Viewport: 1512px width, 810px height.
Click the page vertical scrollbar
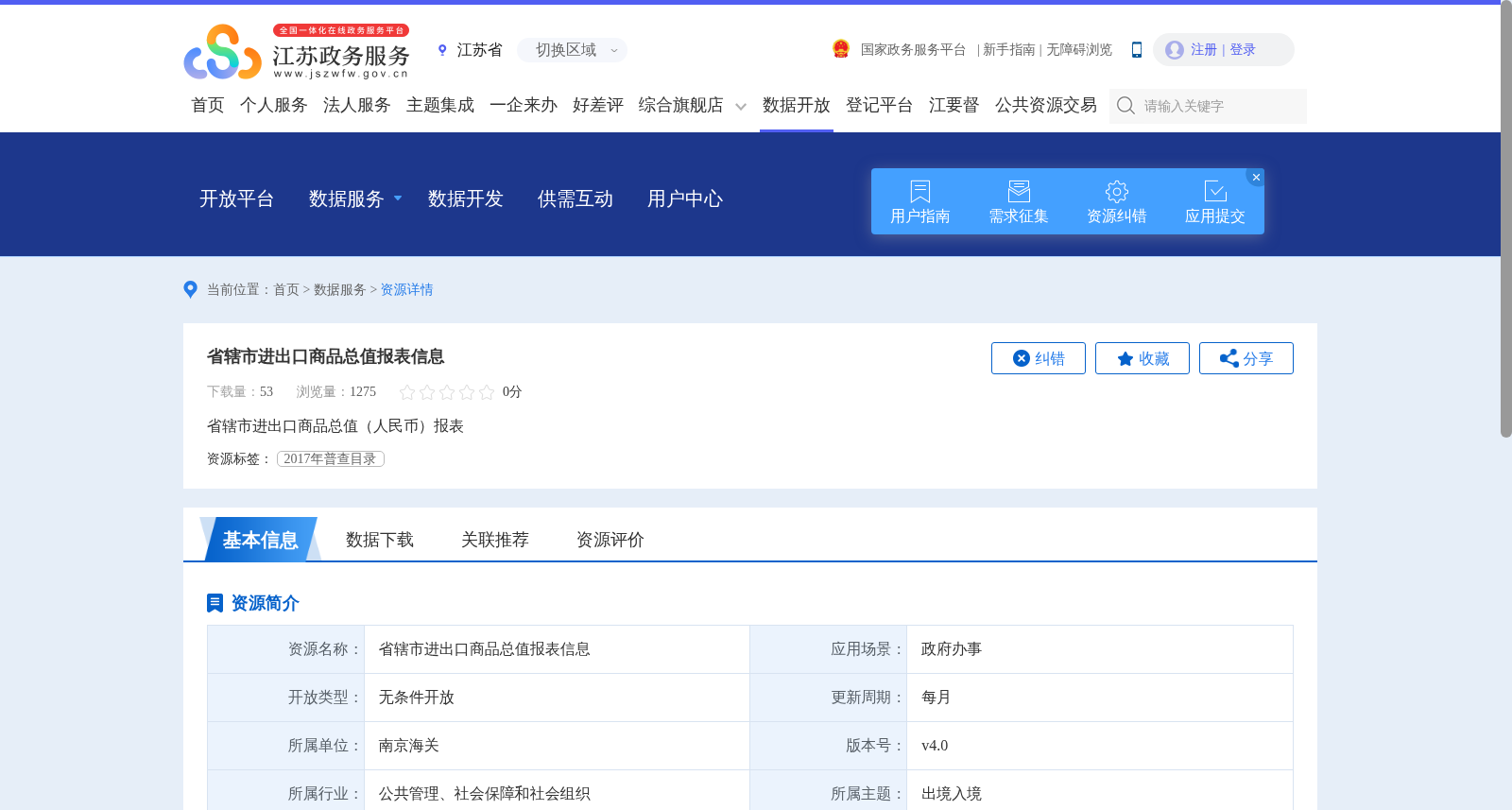[1506, 219]
